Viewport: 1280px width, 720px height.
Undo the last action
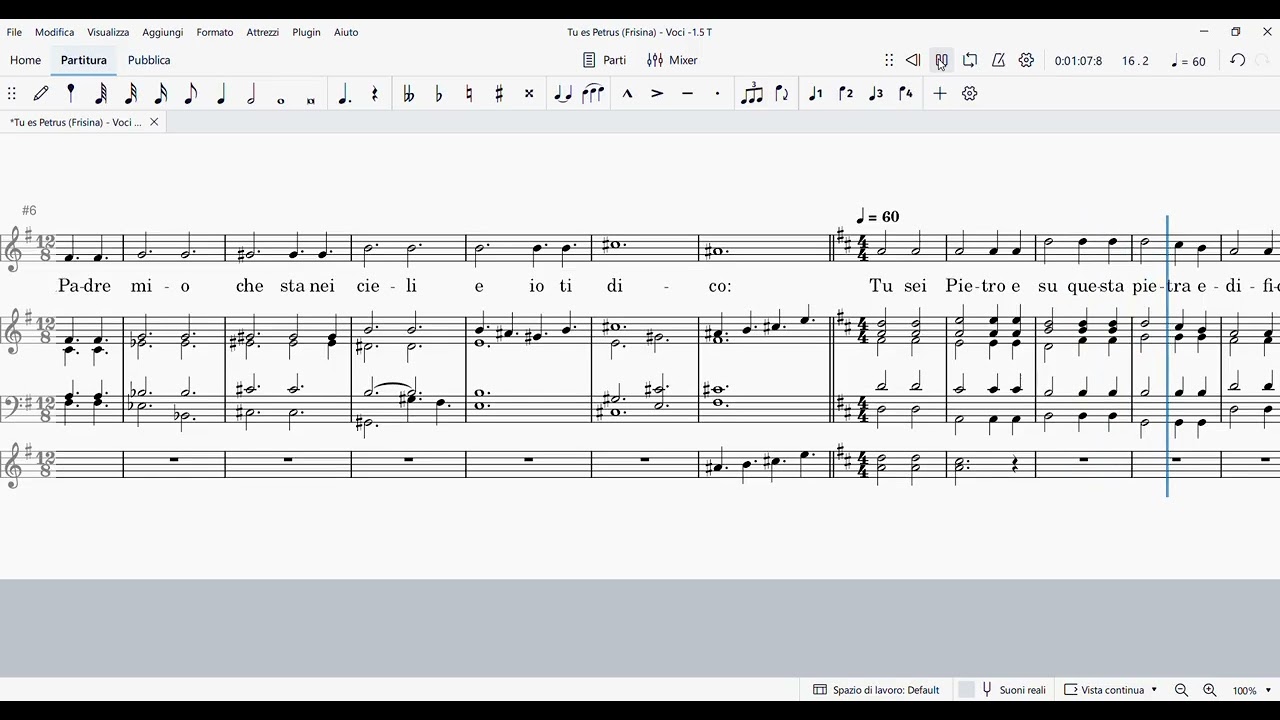pos(1237,60)
